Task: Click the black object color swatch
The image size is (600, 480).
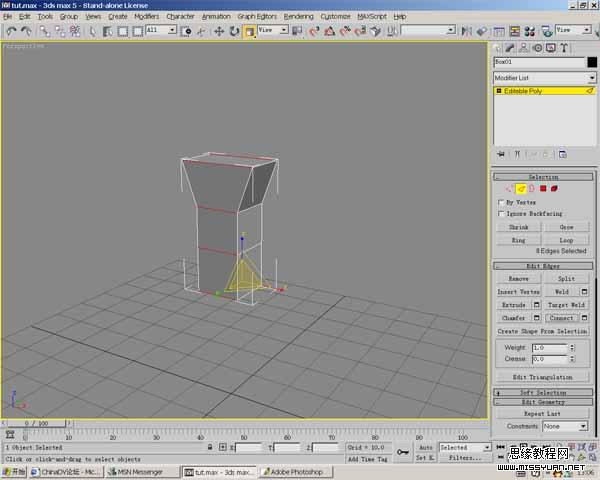Action: pos(592,62)
